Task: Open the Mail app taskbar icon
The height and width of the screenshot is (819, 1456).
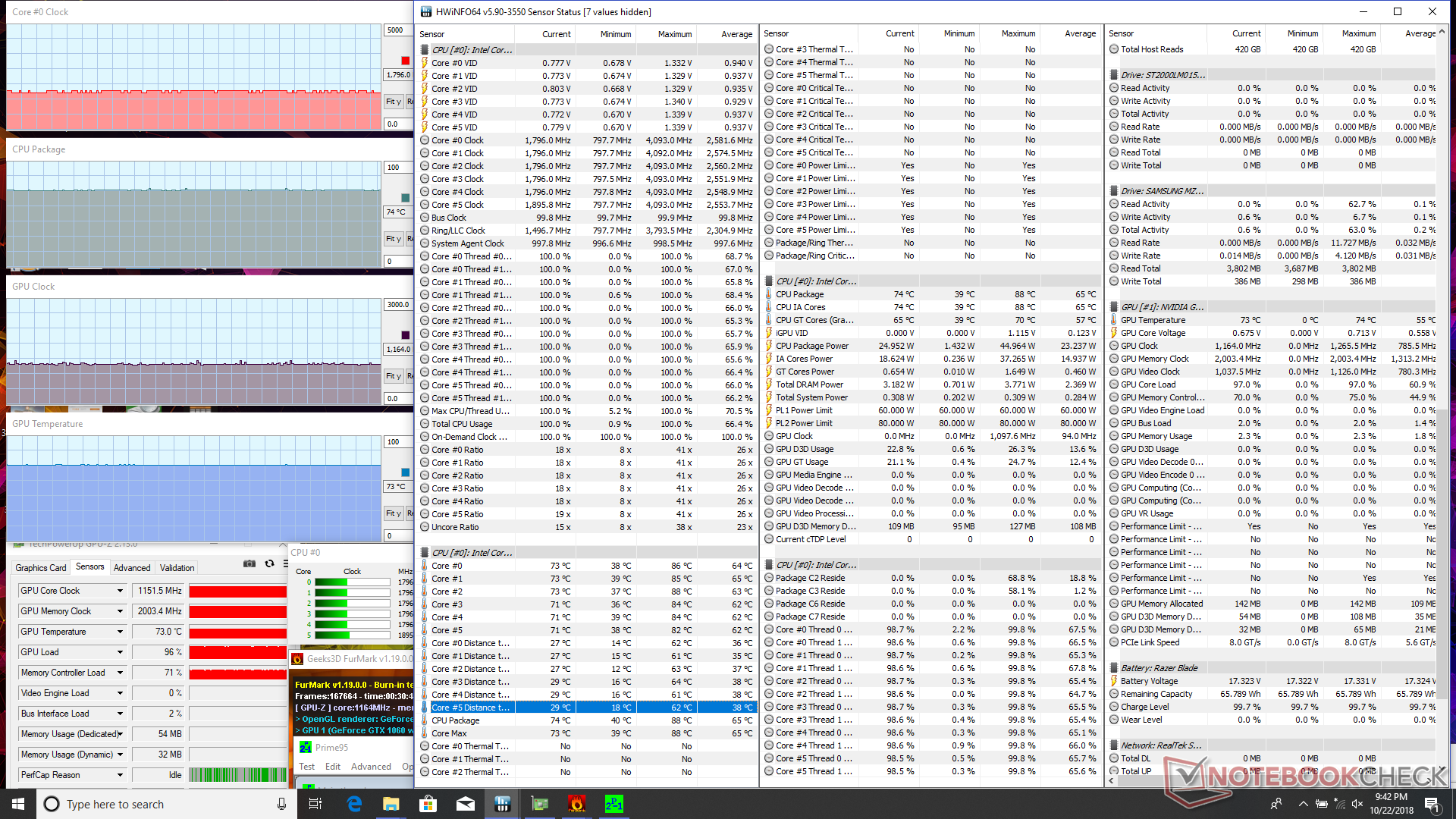Action: point(466,804)
